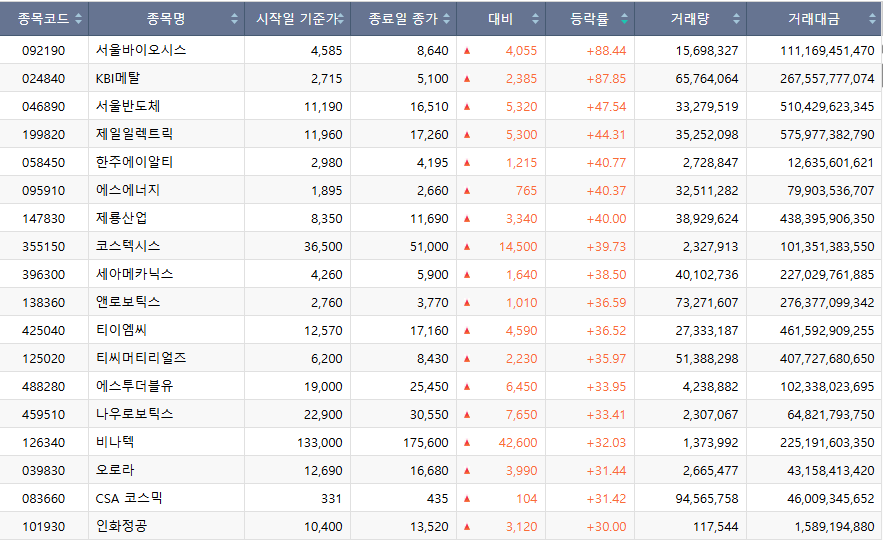Click change rate +88.44
Screen dimensions: 883x540
click(x=606, y=51)
